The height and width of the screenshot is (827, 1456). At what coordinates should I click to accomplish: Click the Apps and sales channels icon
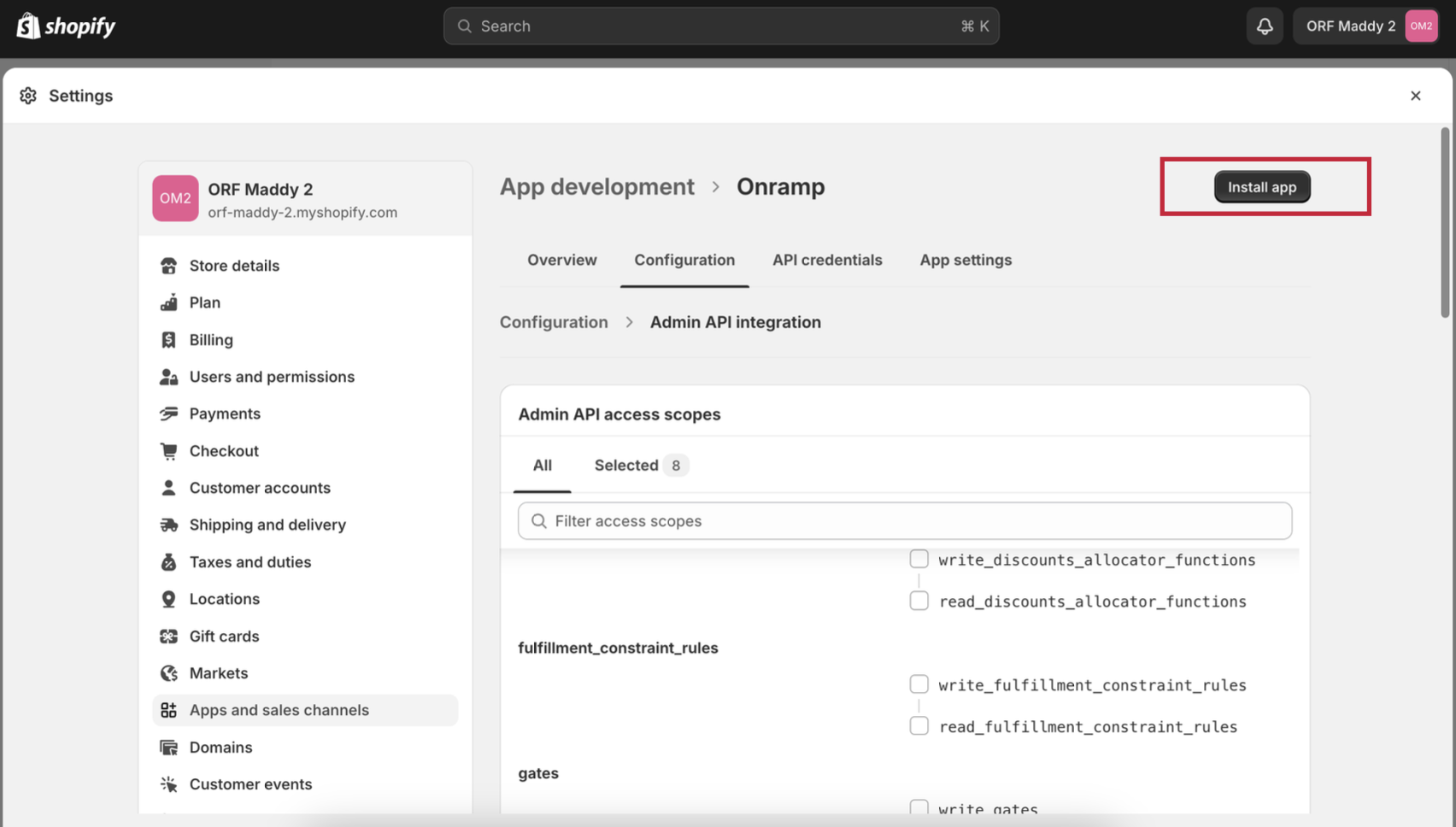tap(168, 710)
